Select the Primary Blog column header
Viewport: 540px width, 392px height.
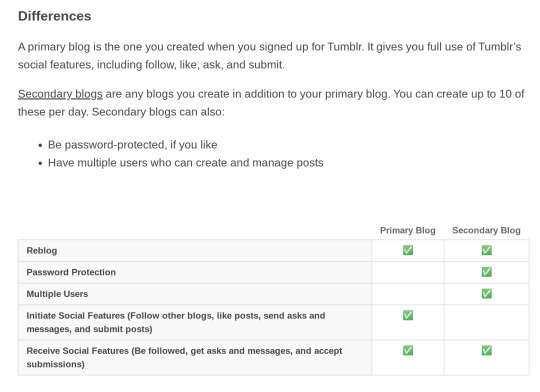(x=408, y=230)
